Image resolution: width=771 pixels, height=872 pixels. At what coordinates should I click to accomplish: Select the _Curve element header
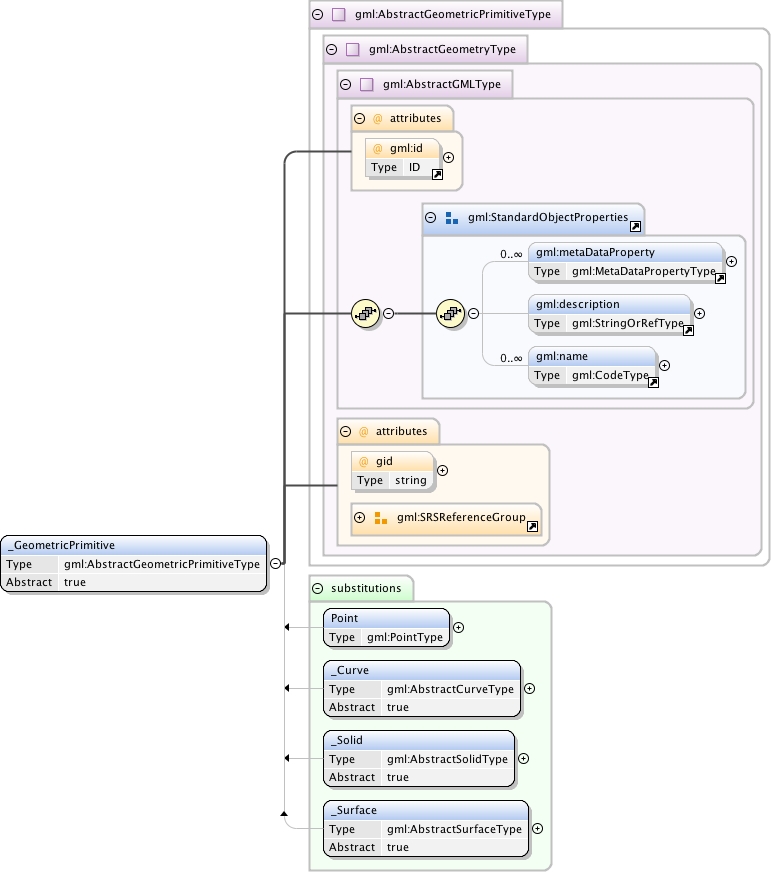[422, 671]
